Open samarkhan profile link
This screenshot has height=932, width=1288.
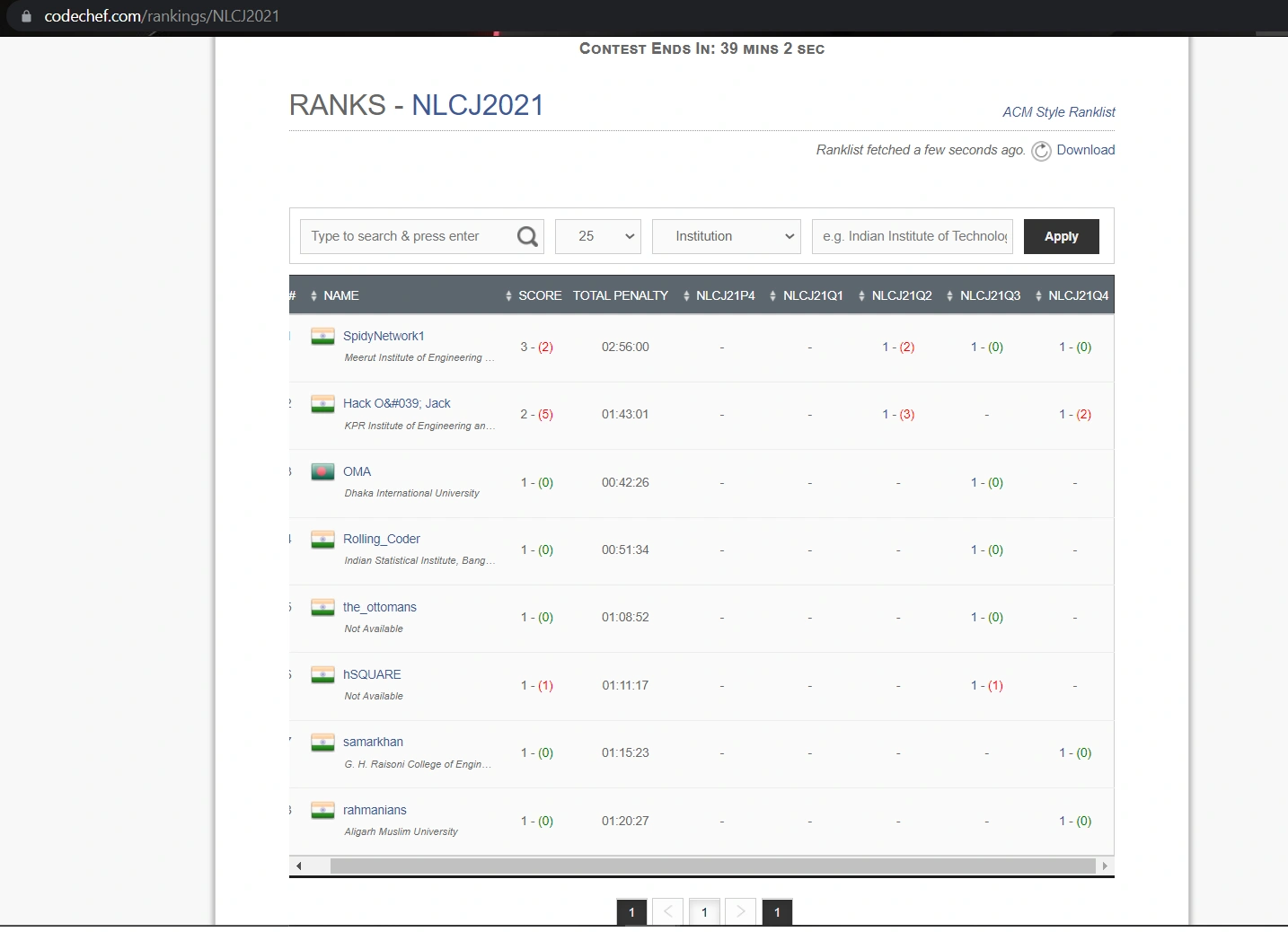click(373, 742)
